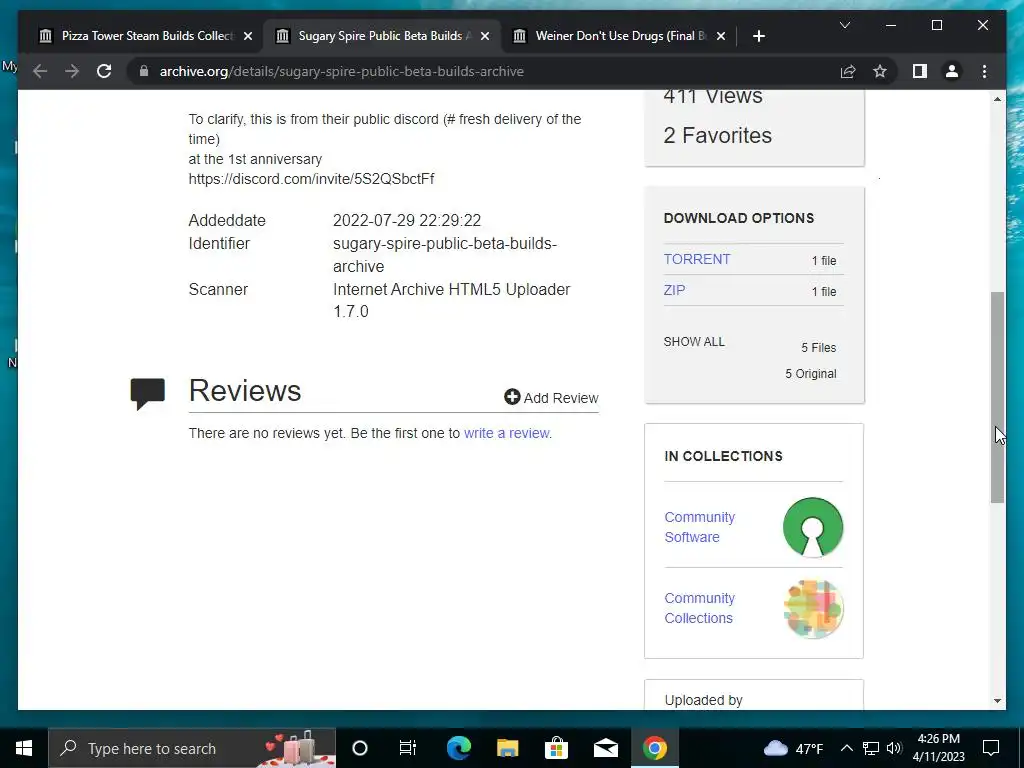The image size is (1024, 768).
Task: Close the Weiner Don't Use Drugs tab
Action: [x=720, y=36]
